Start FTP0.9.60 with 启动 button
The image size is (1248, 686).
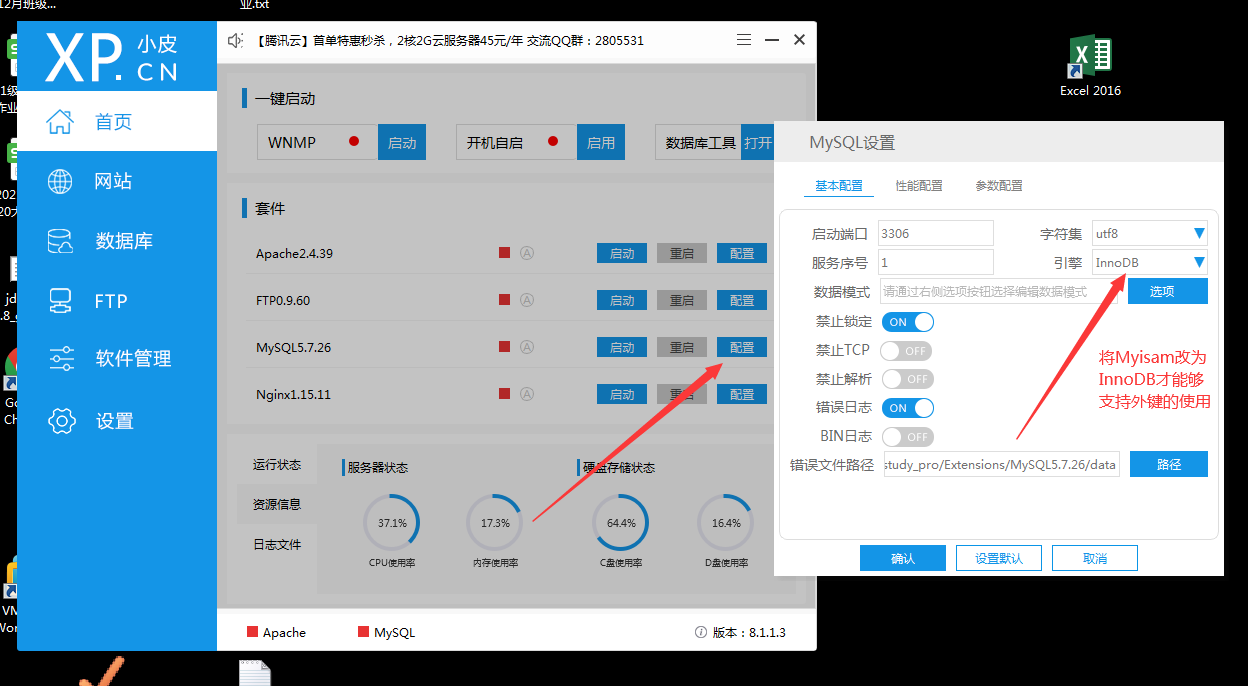point(622,300)
